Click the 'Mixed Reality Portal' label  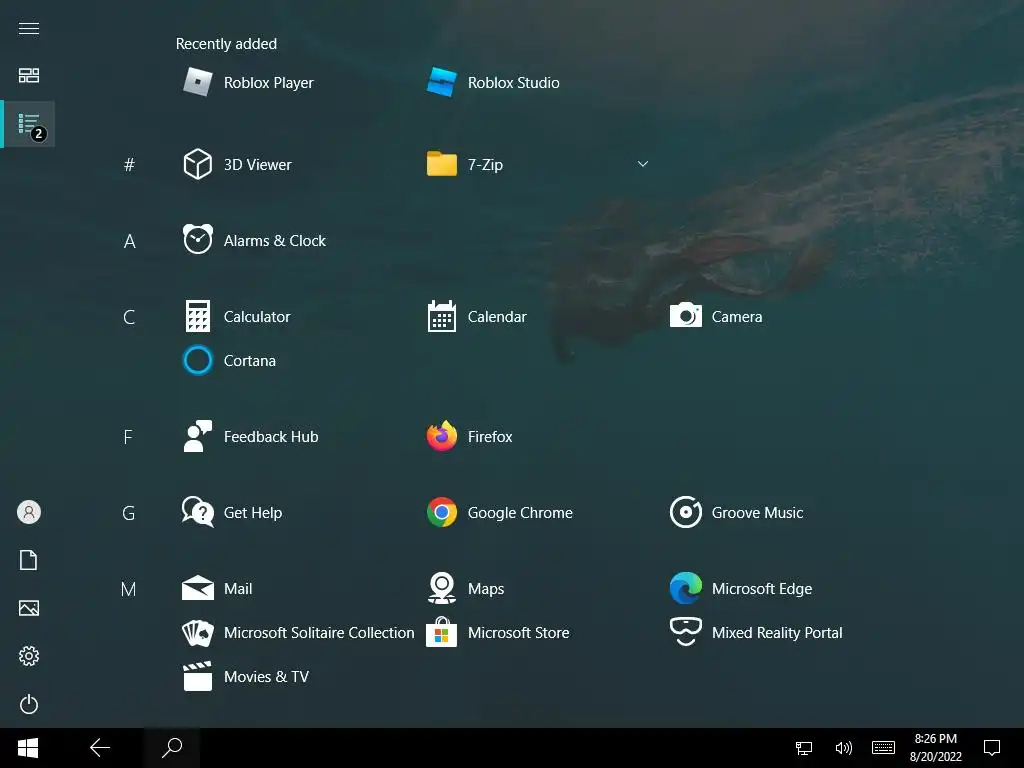coord(776,632)
